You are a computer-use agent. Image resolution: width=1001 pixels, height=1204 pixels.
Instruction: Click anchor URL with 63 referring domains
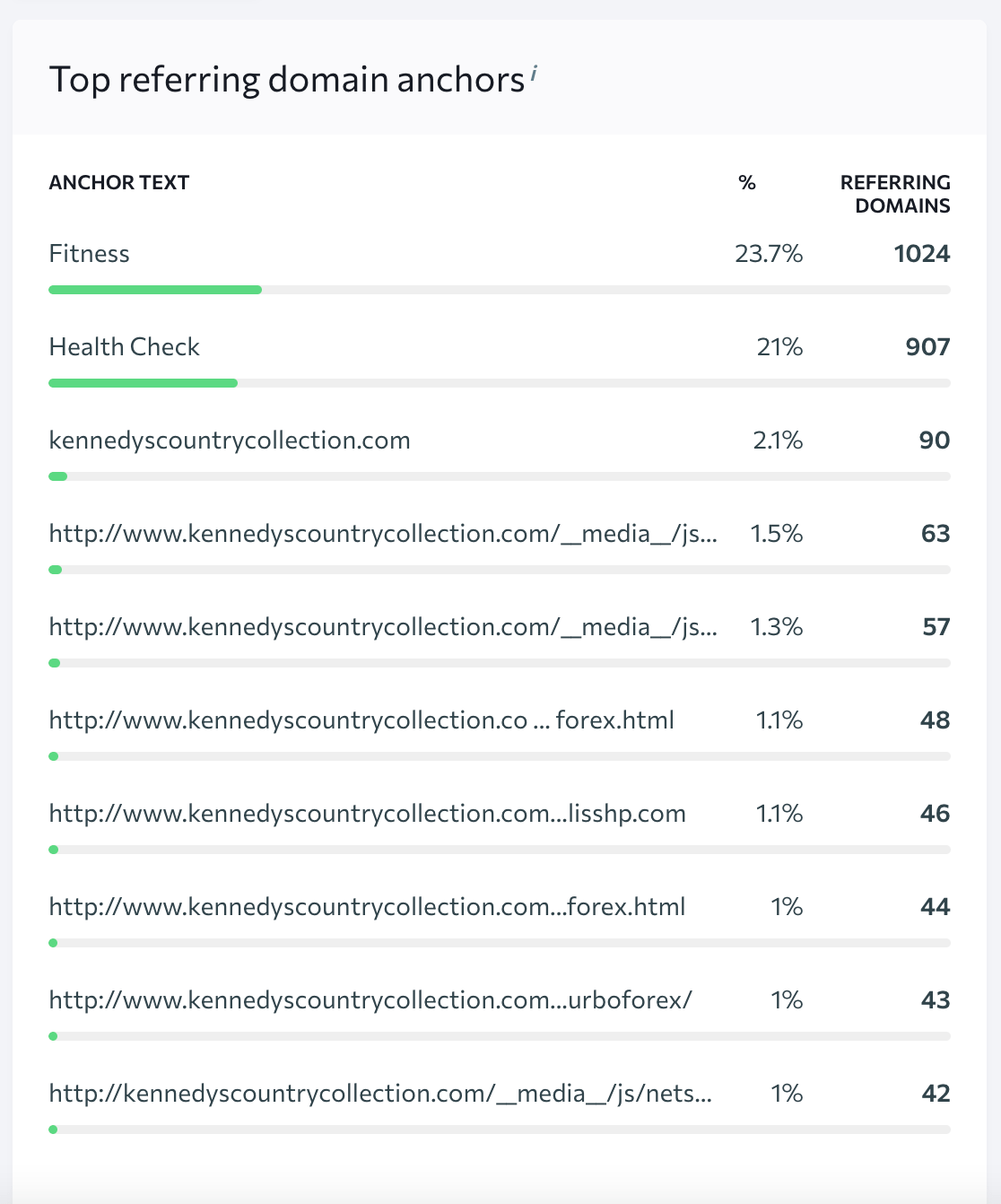click(x=382, y=534)
